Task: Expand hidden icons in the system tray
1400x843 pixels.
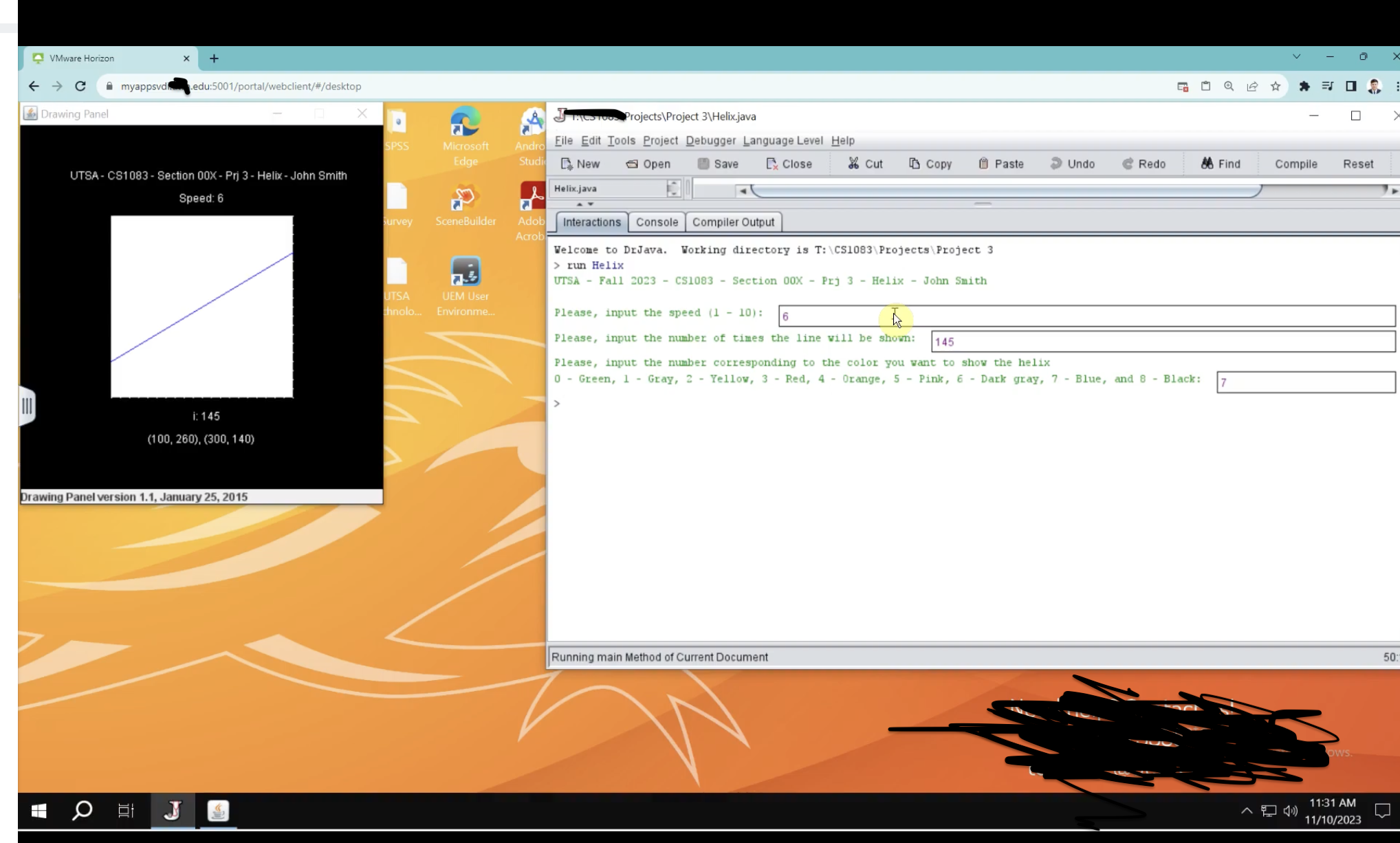Action: tap(1247, 811)
